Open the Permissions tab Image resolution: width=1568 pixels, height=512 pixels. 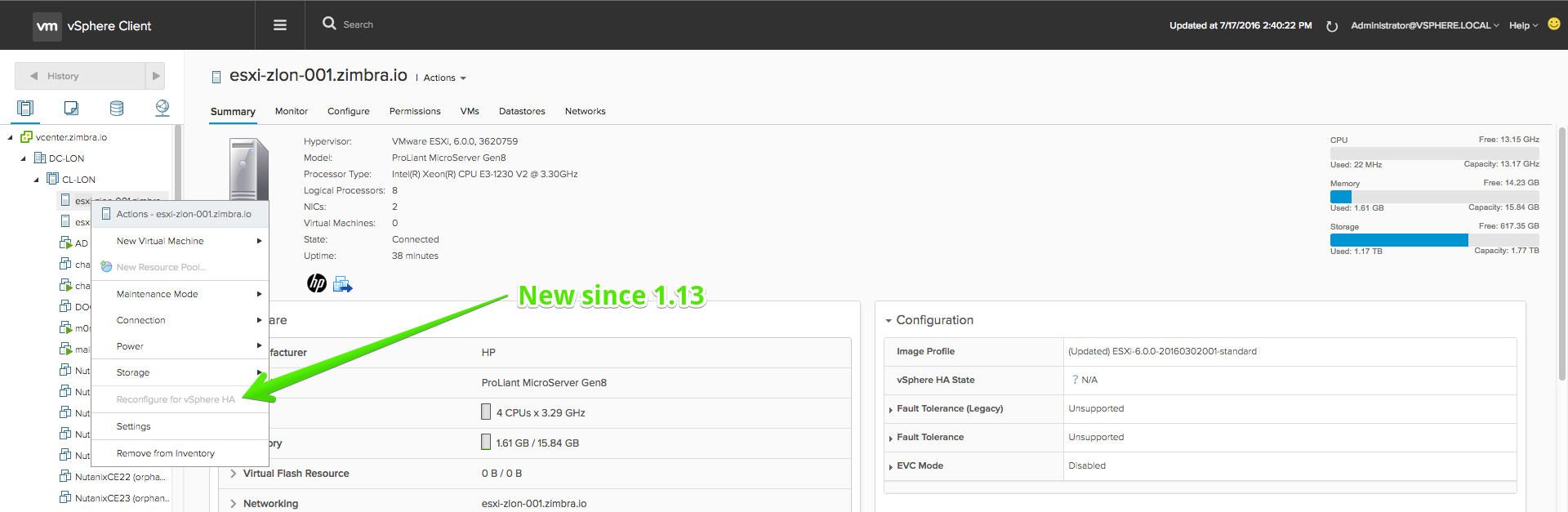415,111
